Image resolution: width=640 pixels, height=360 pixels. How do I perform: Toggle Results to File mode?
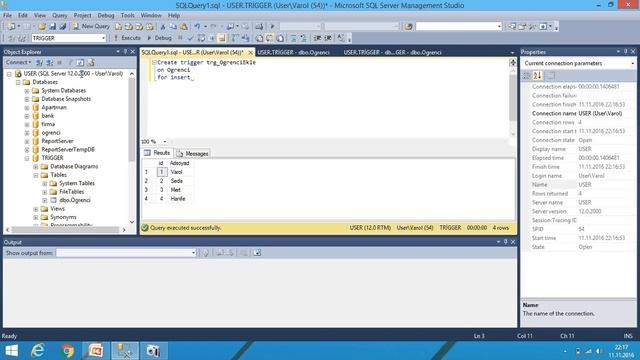[281, 38]
